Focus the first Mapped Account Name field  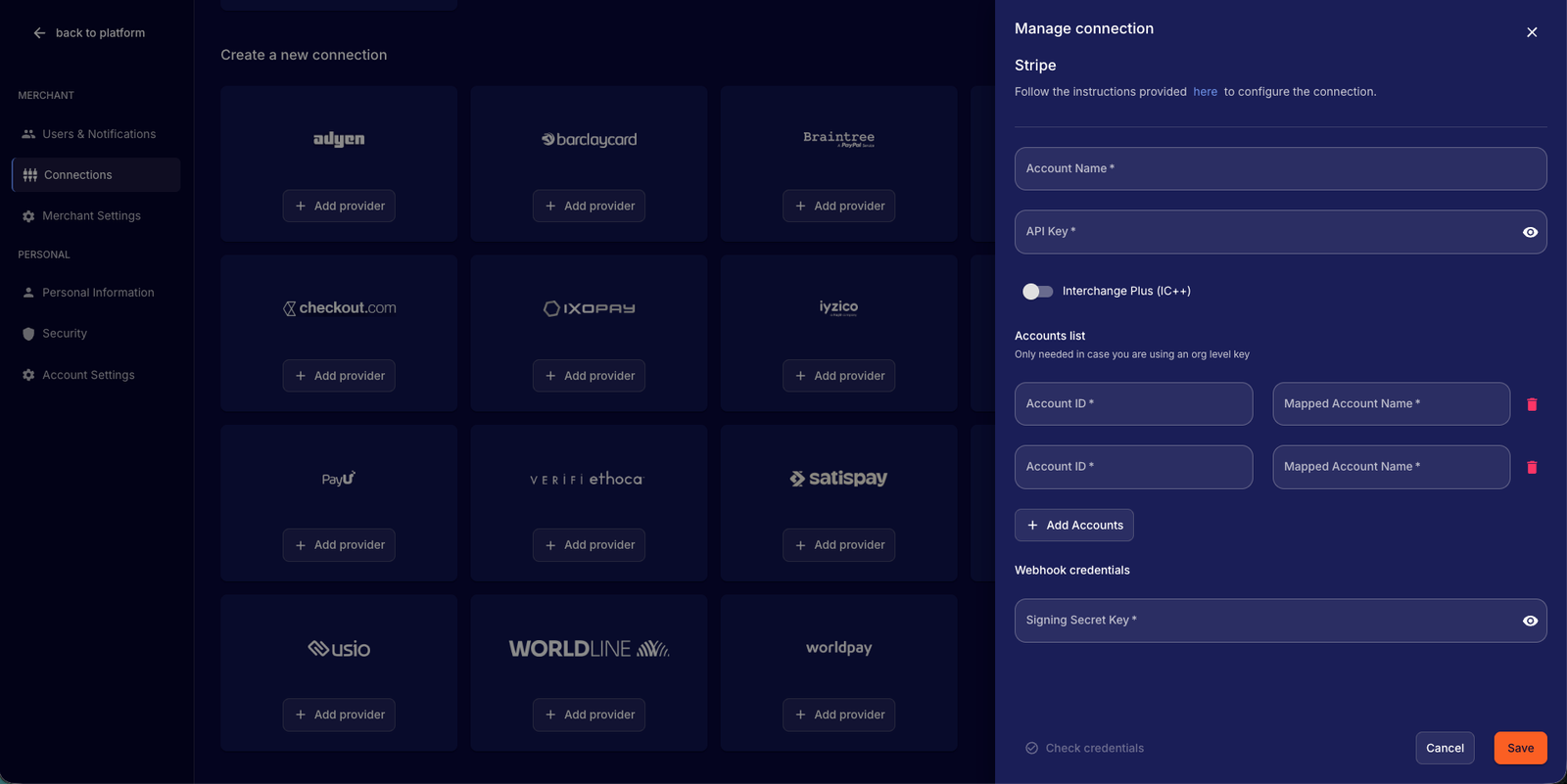point(1392,404)
